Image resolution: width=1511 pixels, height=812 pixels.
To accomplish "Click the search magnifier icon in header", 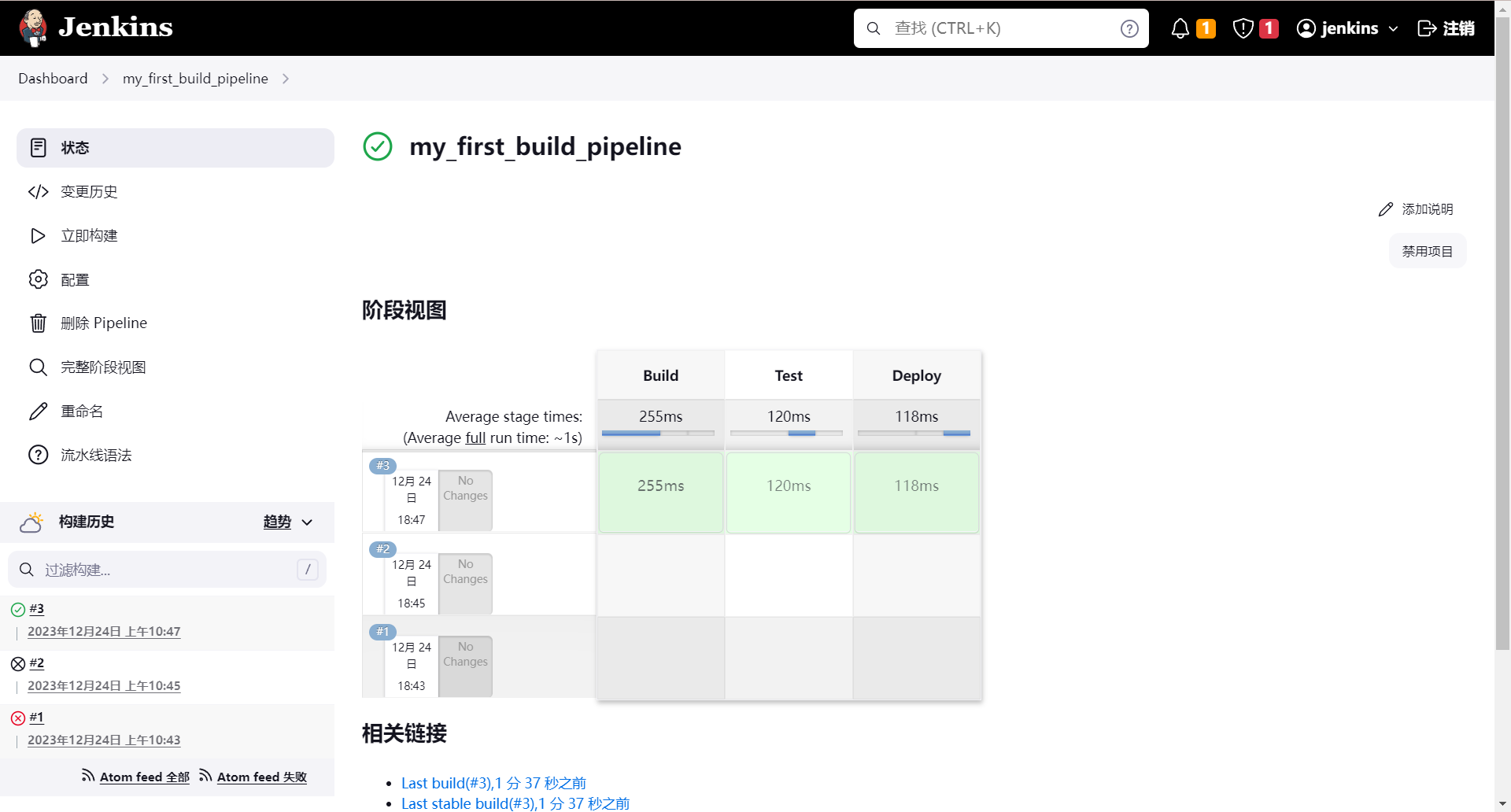I will tap(874, 28).
